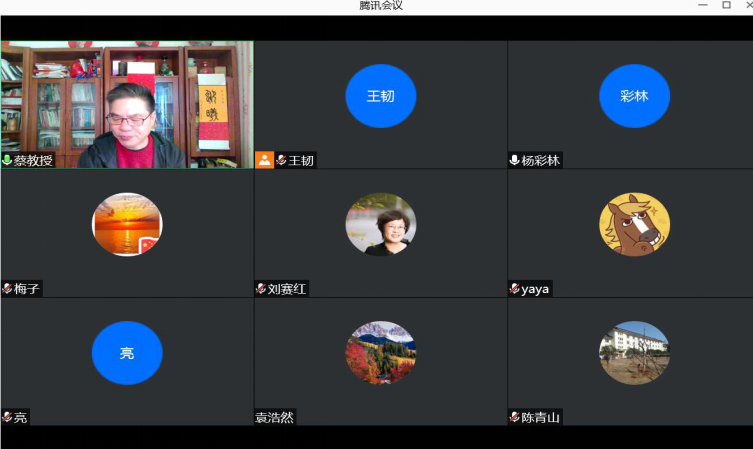Click the muted mic icon next to 王韧's name
The width and height of the screenshot is (753, 449).
(282, 160)
